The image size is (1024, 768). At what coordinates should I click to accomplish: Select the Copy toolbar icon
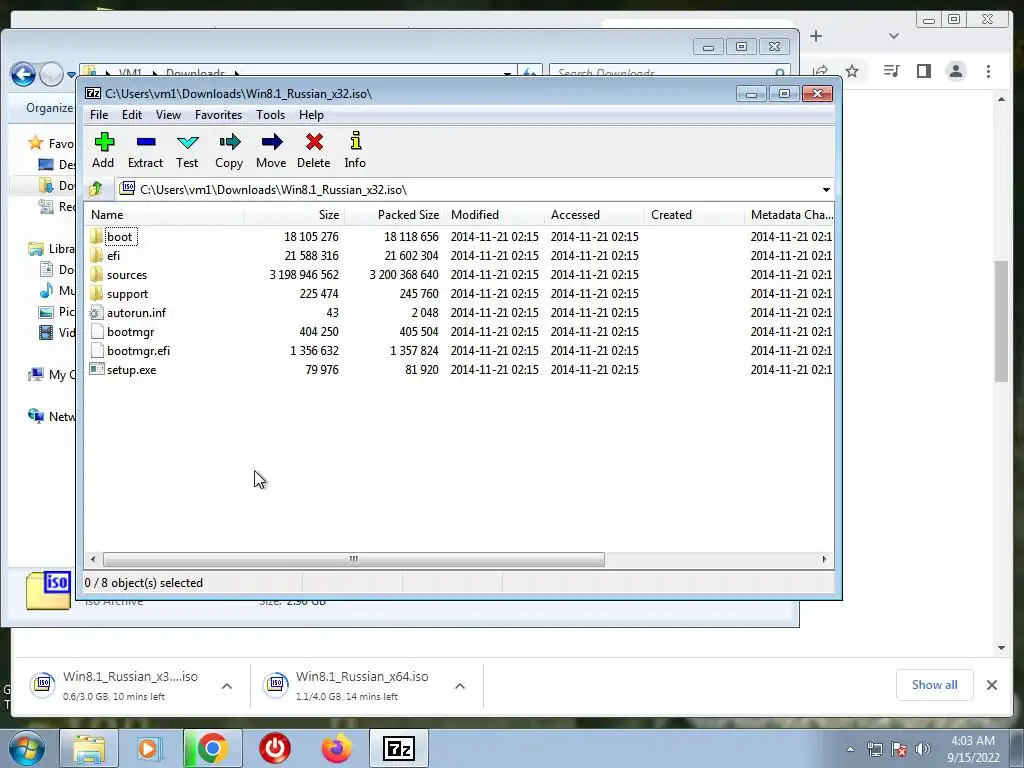click(229, 150)
